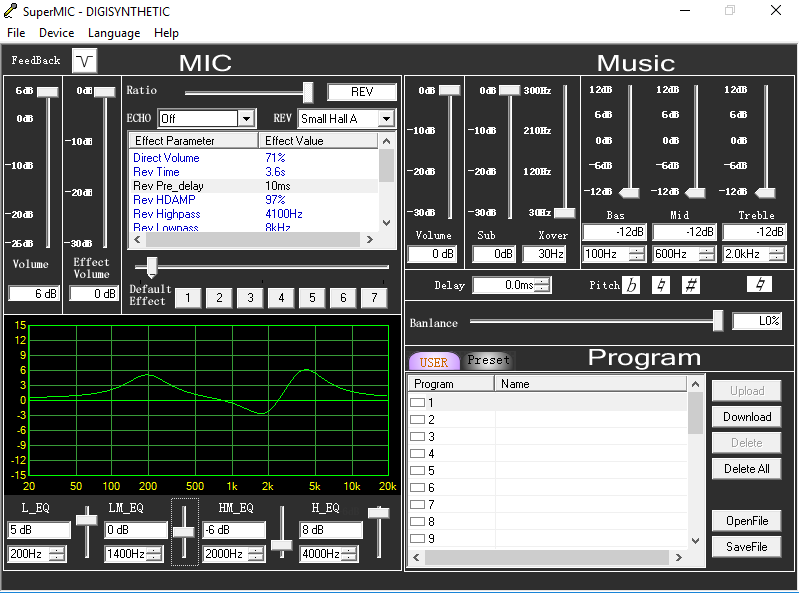799x593 pixels.
Task: Click the Banlance slider handle
Action: [x=717, y=320]
